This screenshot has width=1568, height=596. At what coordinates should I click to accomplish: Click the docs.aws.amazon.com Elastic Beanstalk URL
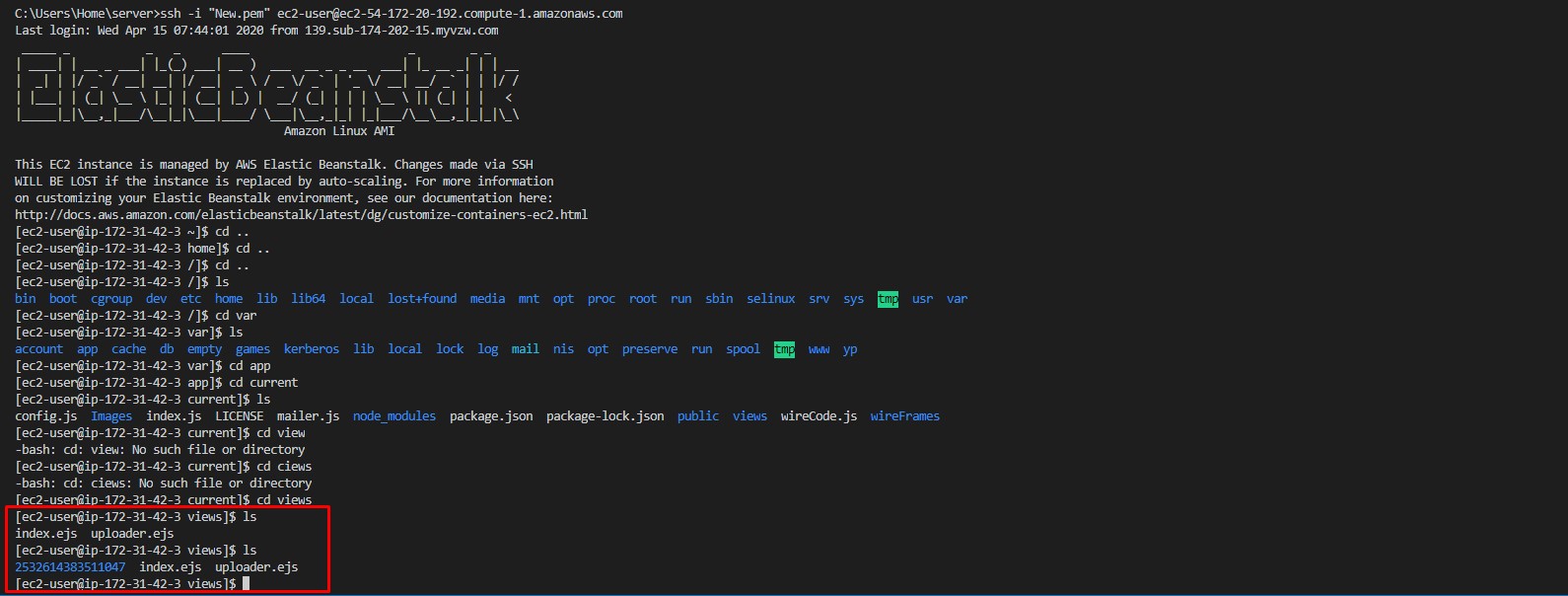point(301,215)
